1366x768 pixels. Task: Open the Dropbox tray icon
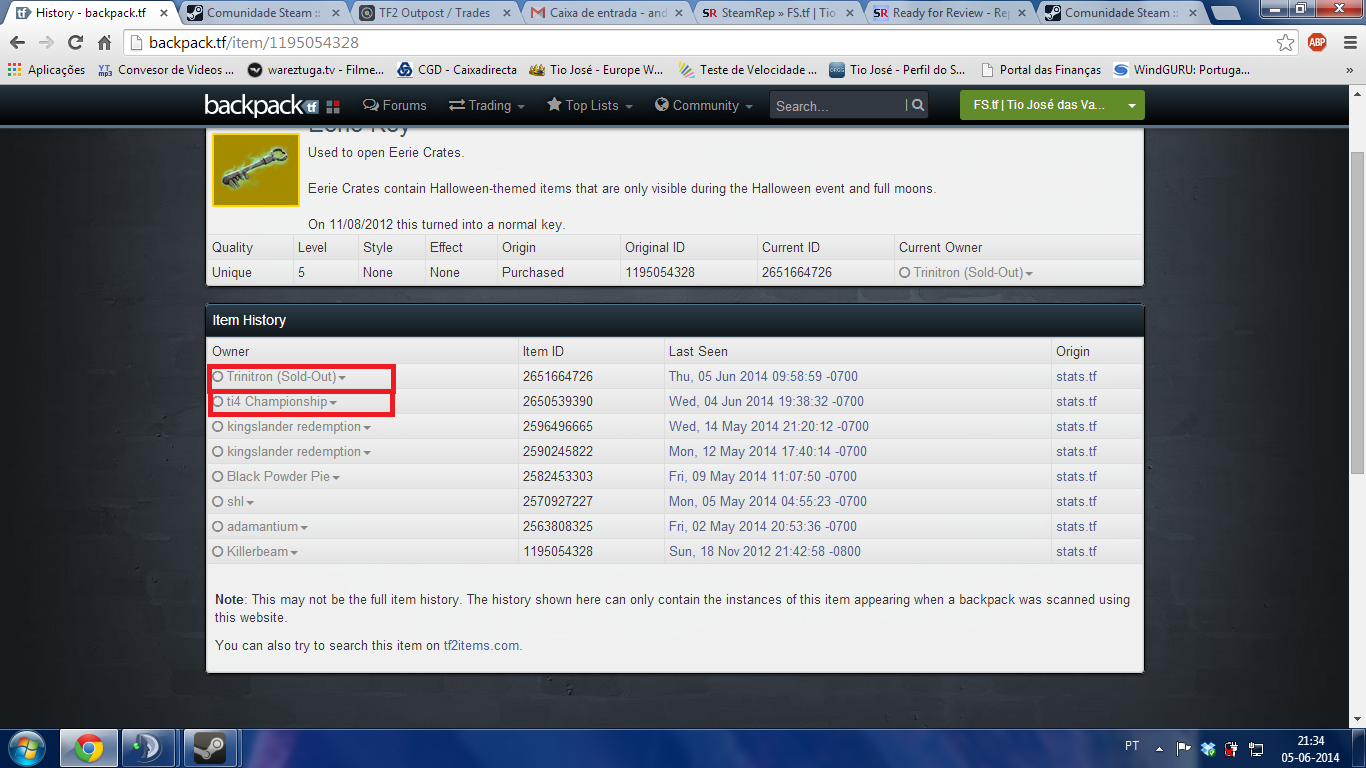click(1208, 748)
